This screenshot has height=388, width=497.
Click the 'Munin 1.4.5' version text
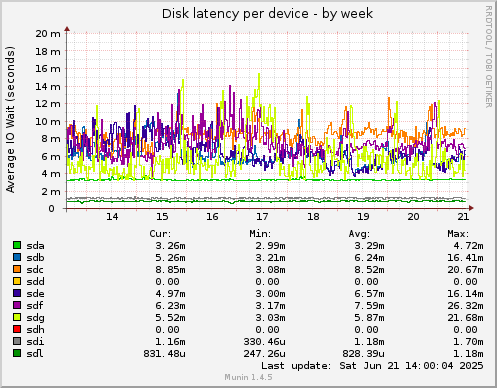(248, 377)
